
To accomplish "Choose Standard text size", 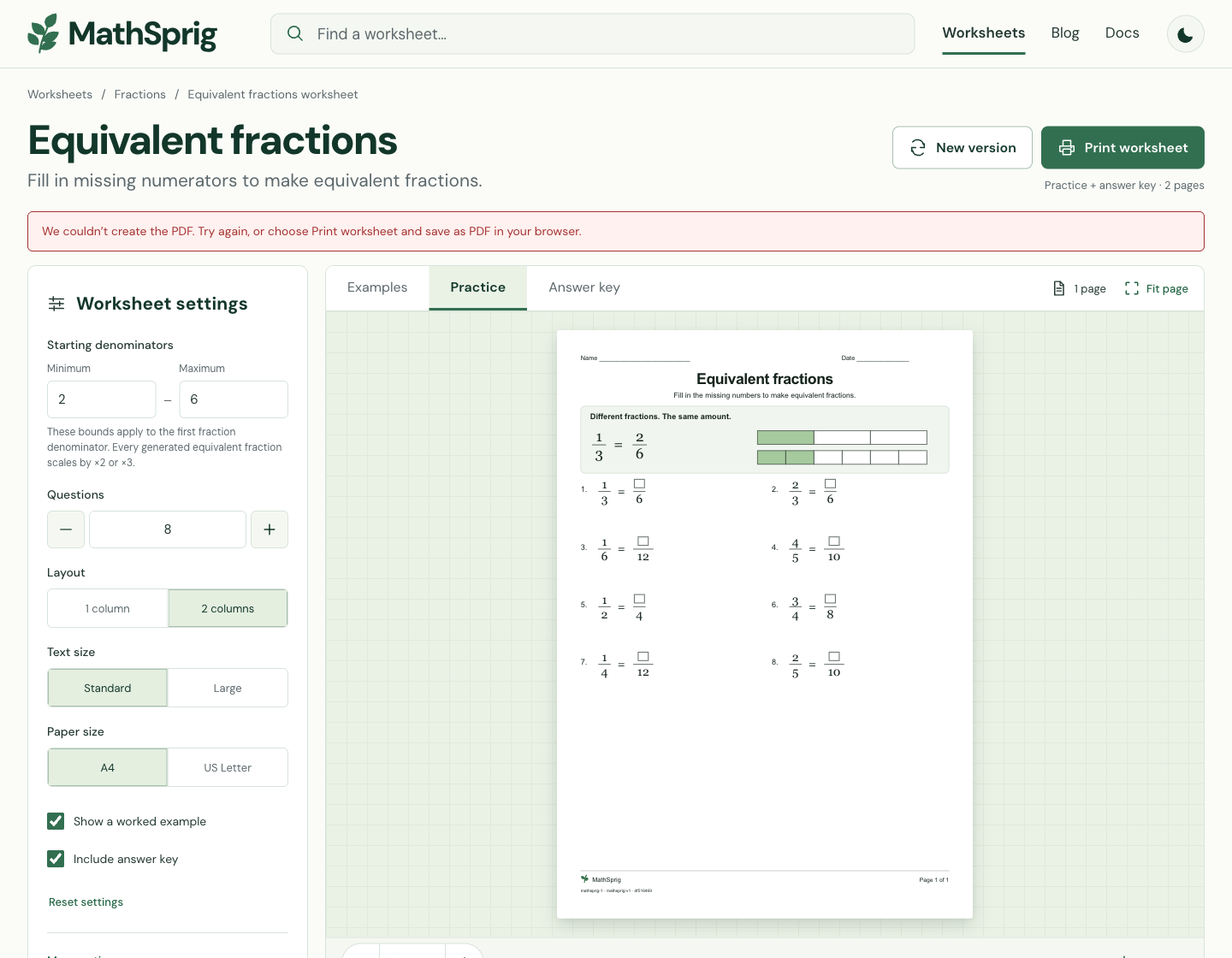I will (108, 688).
